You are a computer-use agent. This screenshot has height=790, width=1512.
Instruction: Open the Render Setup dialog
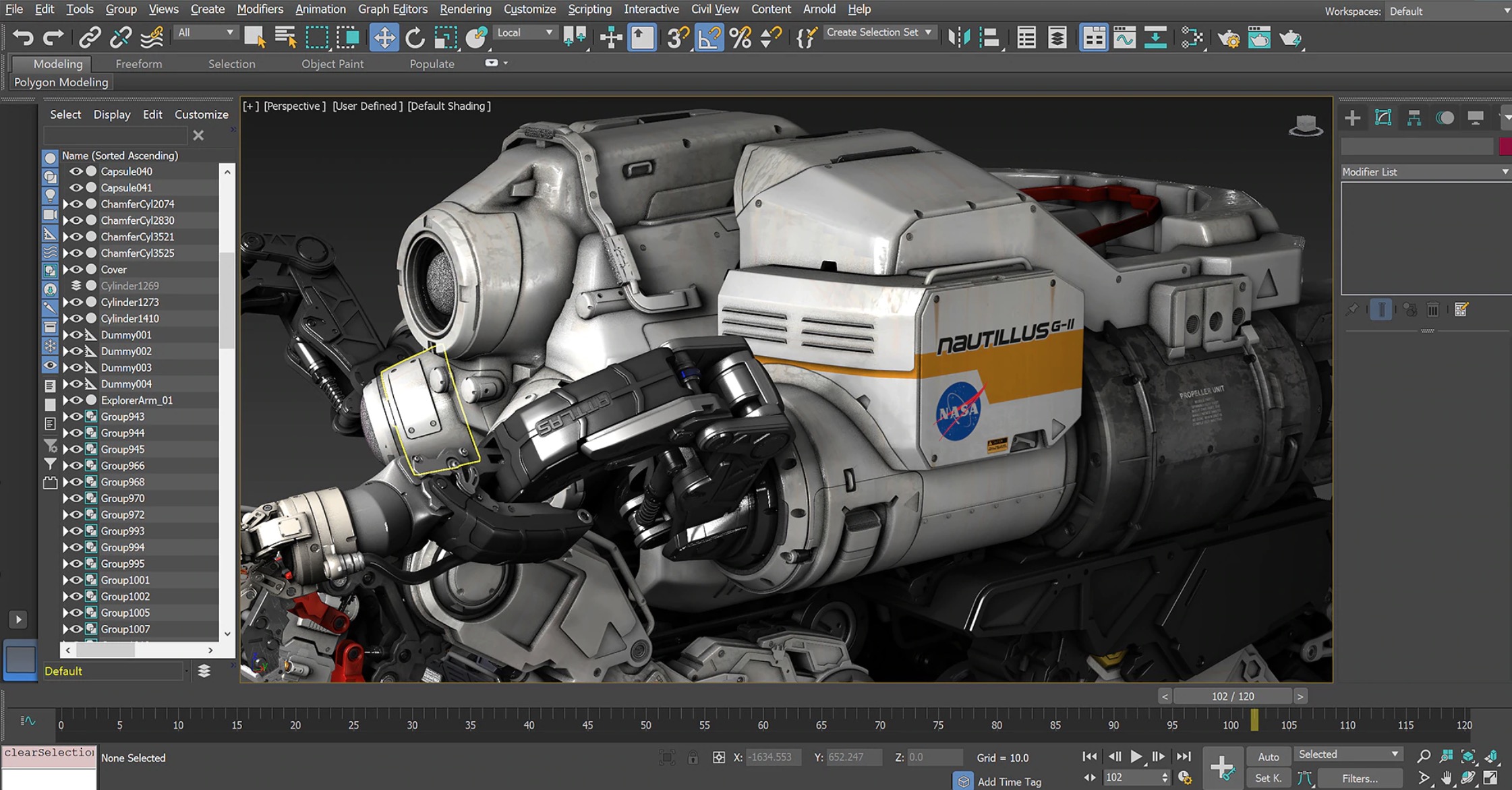click(x=1229, y=38)
